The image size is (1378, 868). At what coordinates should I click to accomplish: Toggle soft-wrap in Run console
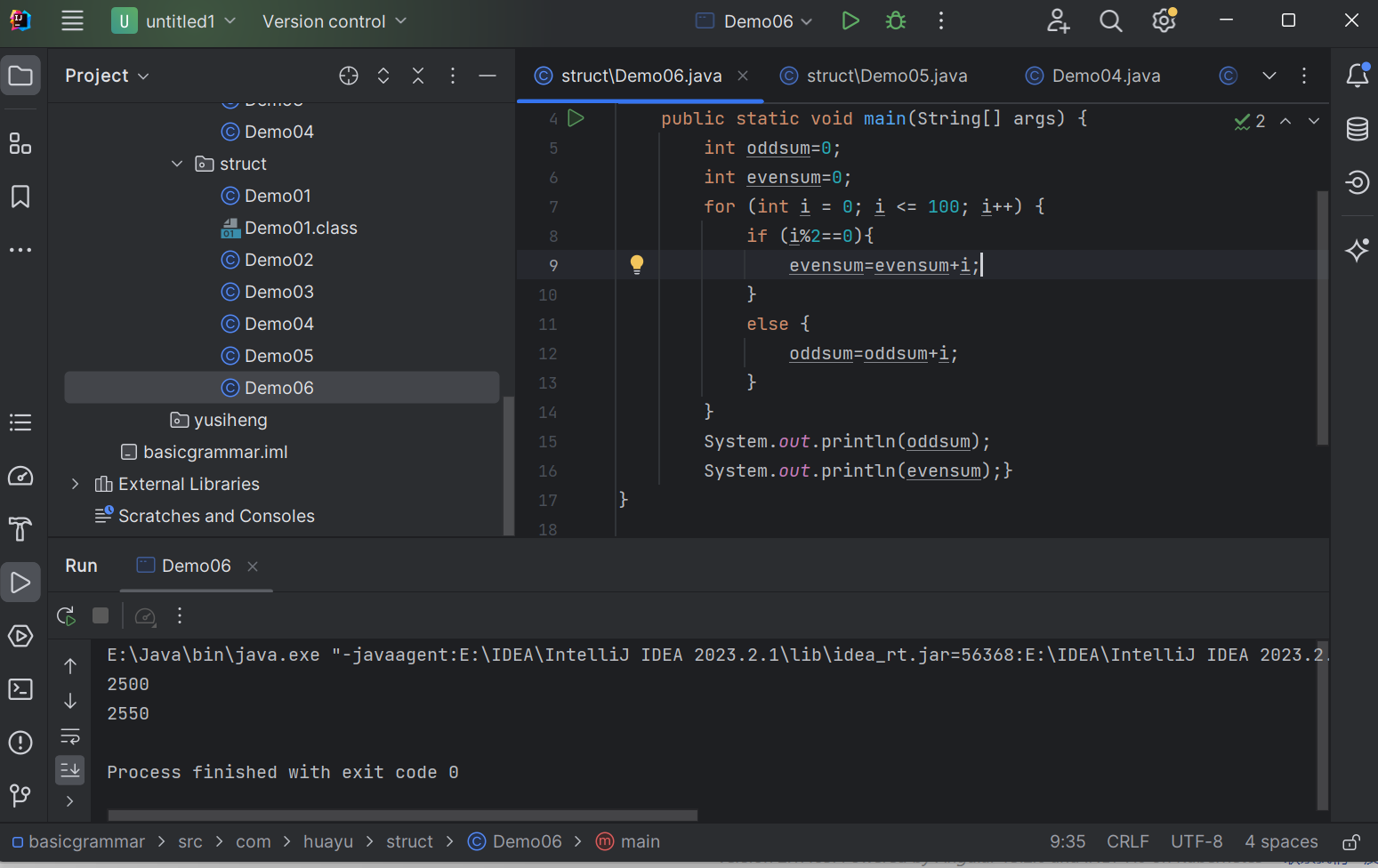(70, 735)
